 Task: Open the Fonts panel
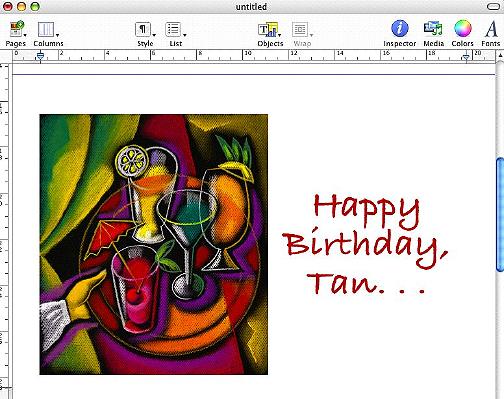click(491, 29)
